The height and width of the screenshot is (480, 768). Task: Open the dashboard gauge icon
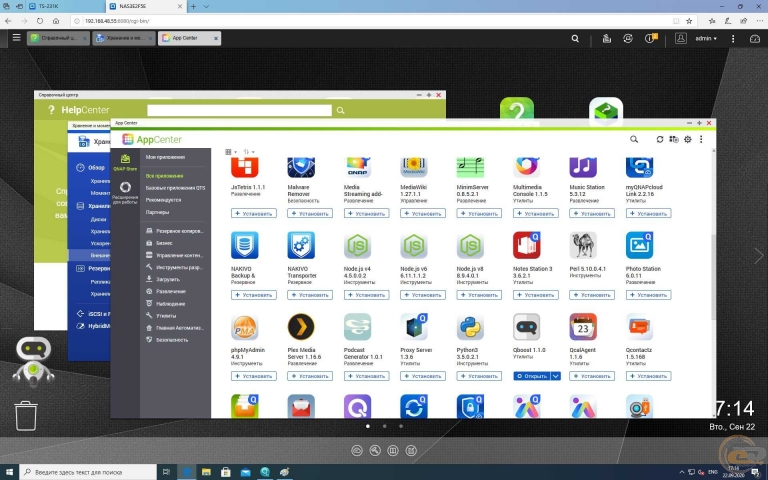(x=755, y=38)
